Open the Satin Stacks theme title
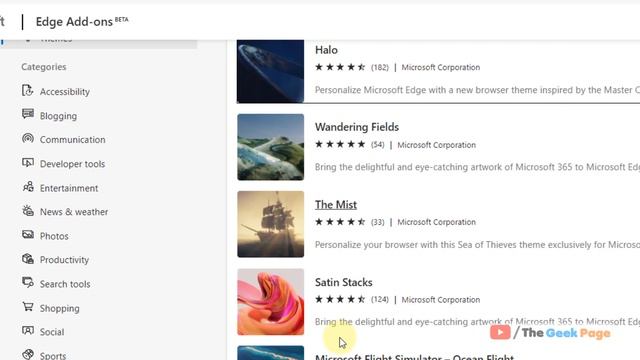Viewport: 640px width, 360px height. [343, 282]
